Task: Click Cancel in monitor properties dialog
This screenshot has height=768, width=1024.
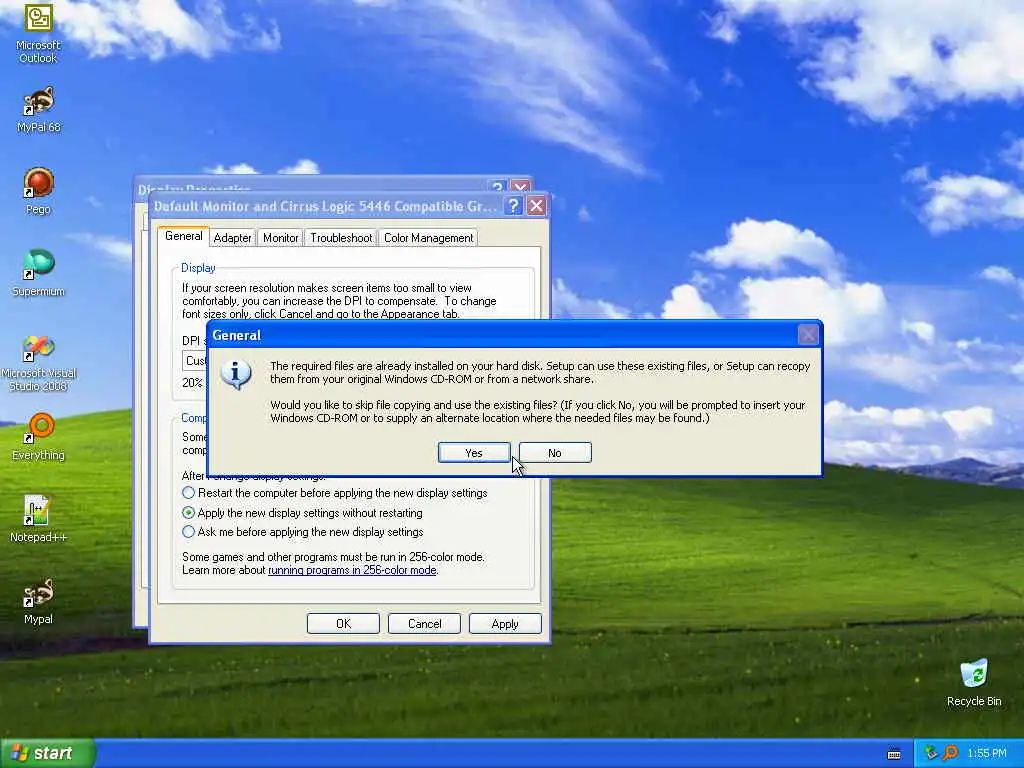Action: point(424,624)
